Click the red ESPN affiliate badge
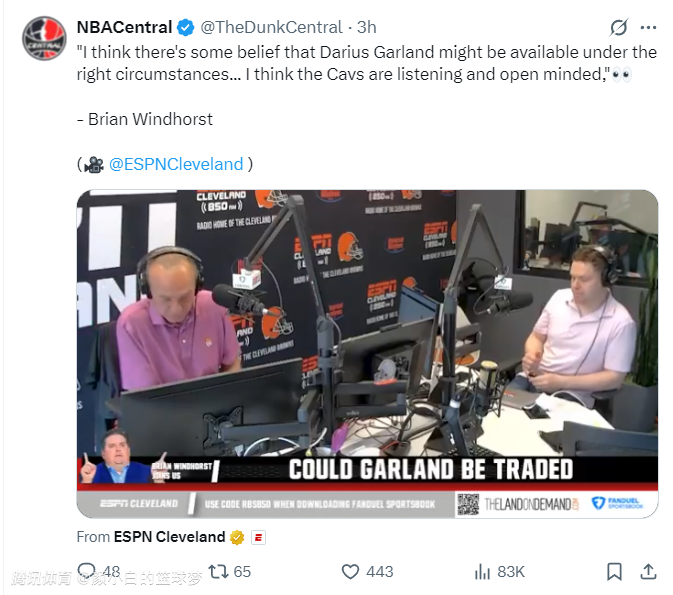Viewport: 673px width, 595px height. [x=258, y=537]
